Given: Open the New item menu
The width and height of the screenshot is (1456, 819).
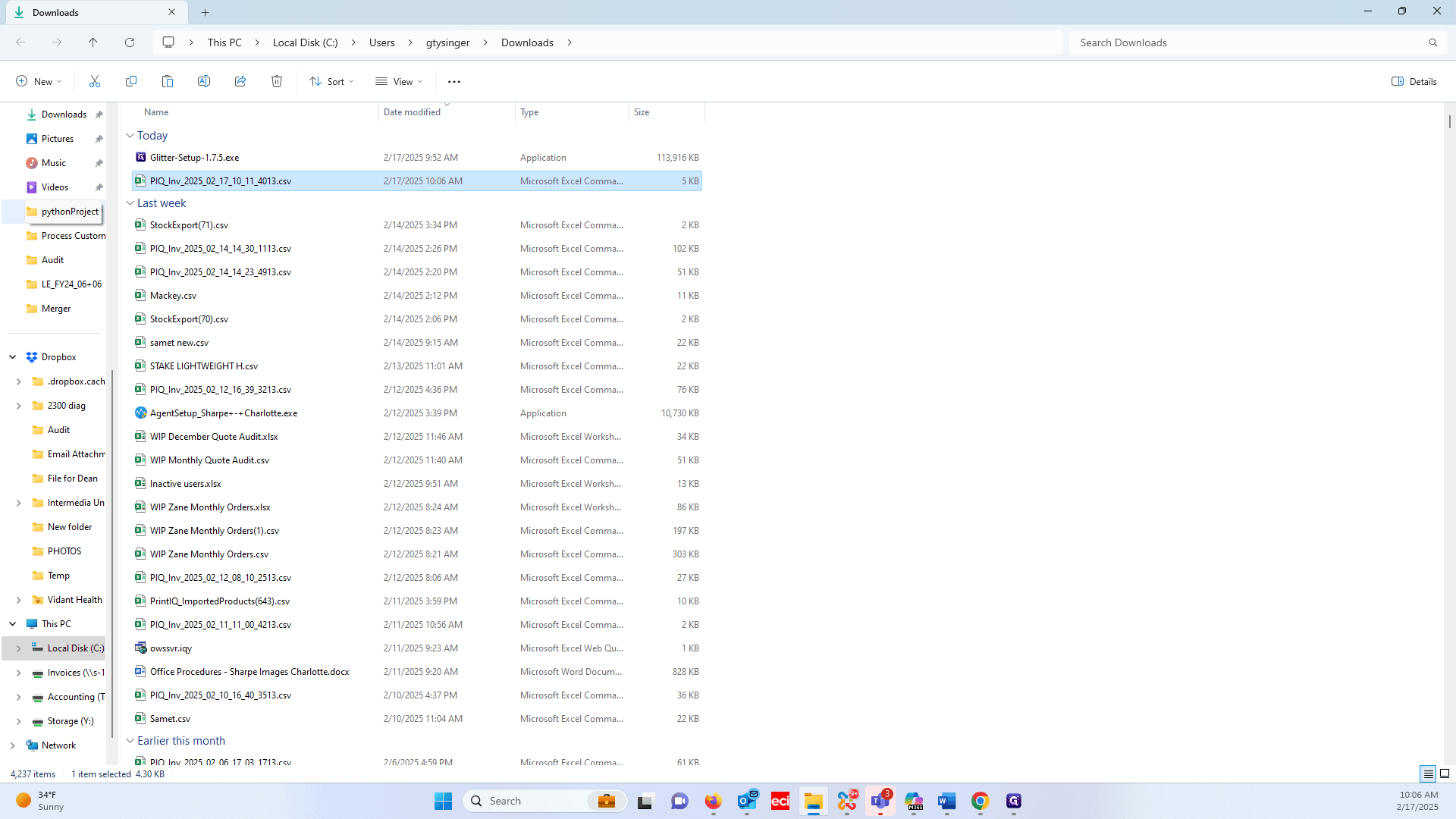Looking at the screenshot, I should pos(39,81).
